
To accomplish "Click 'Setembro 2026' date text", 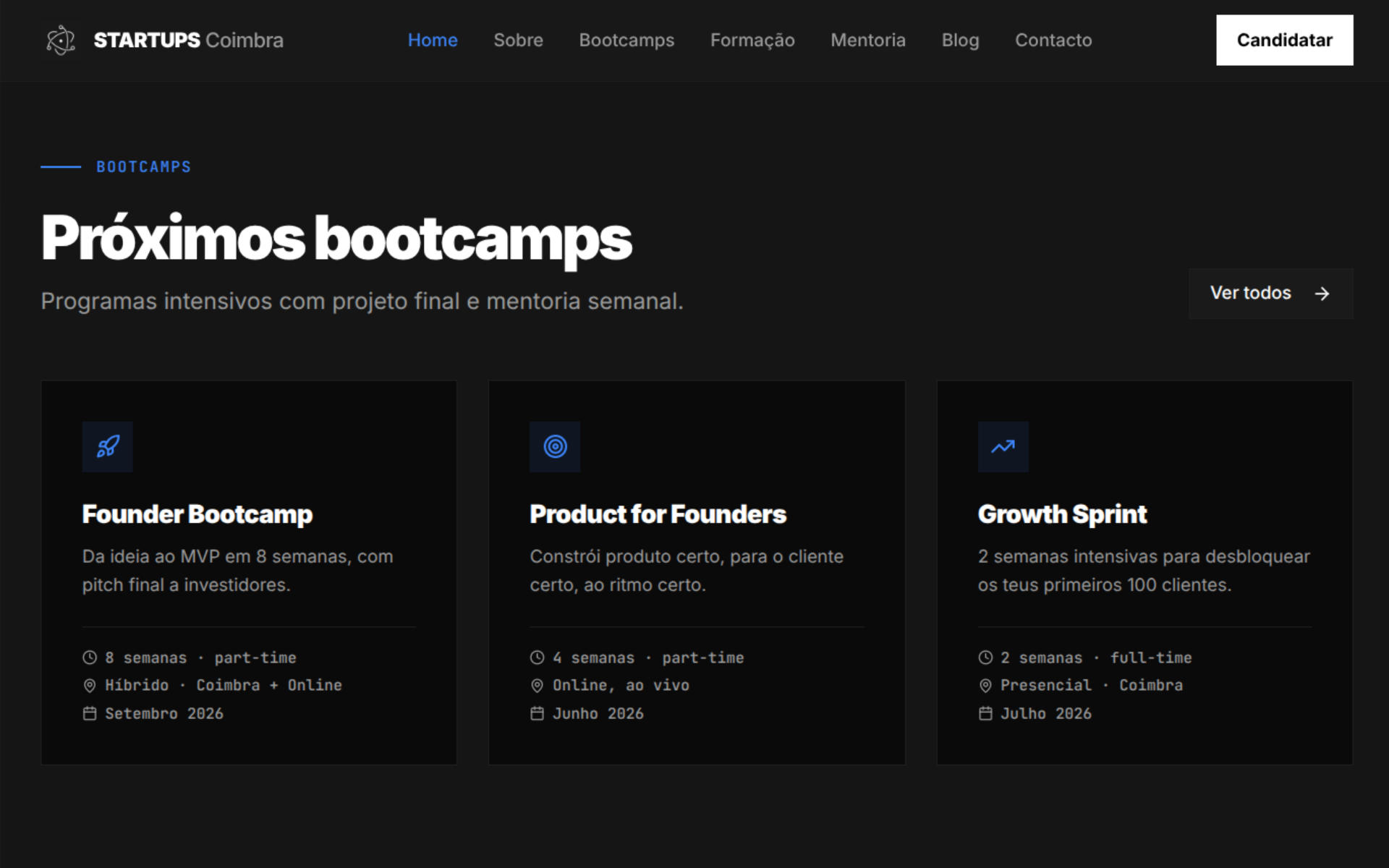I will 164,713.
